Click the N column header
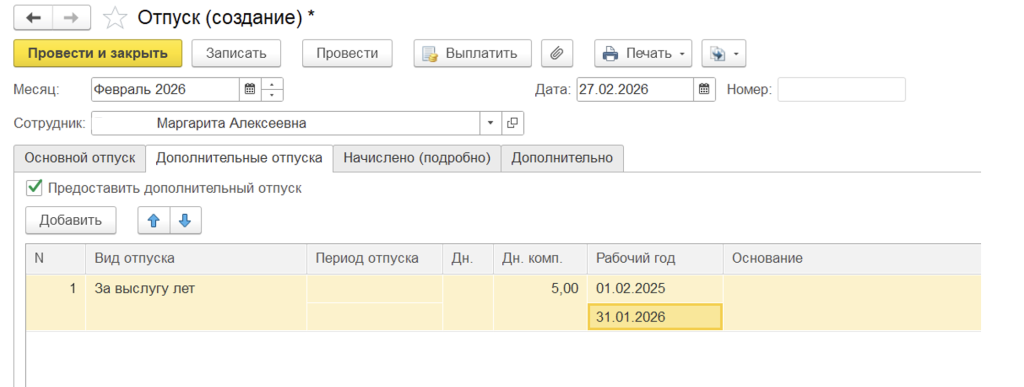The height and width of the screenshot is (387, 1024). pos(56,258)
